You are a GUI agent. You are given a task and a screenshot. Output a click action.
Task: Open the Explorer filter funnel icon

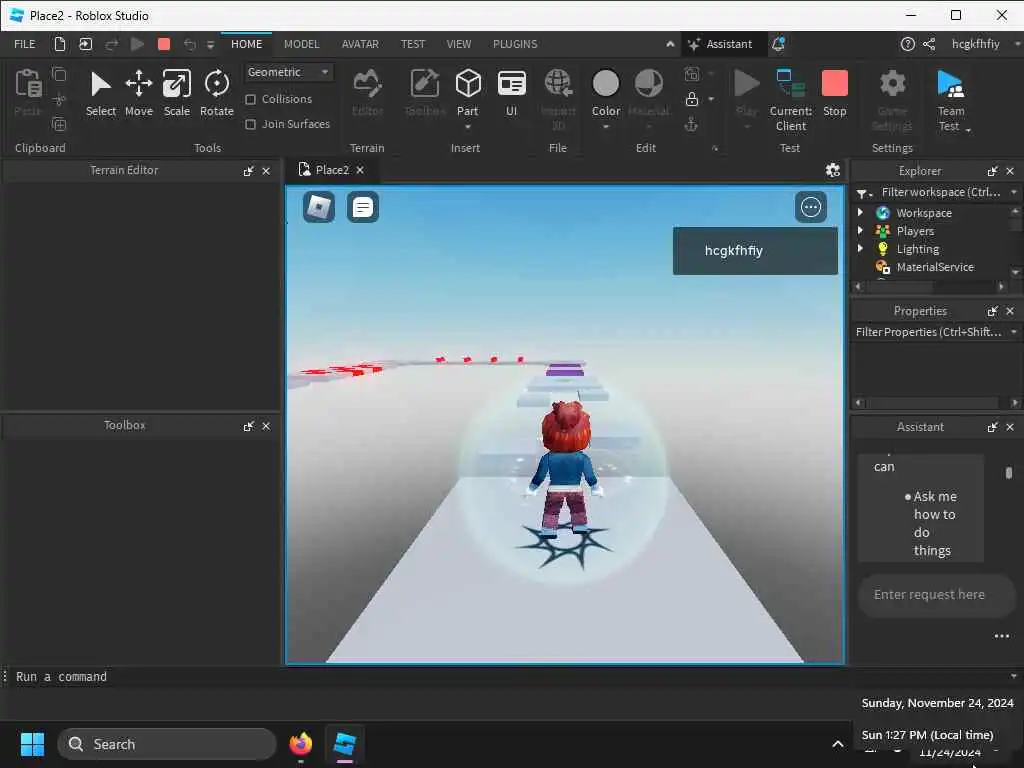point(863,193)
